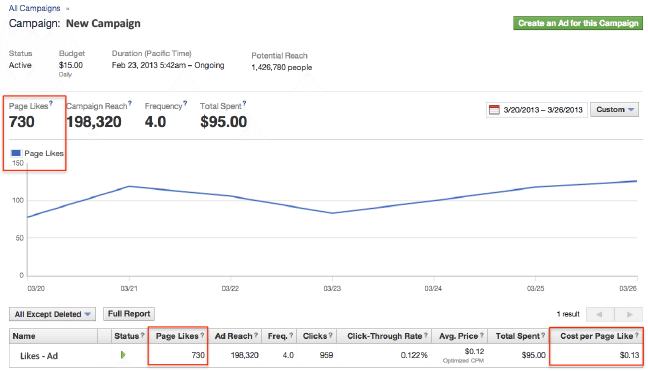Click the blue Page Likes legend swatch
Image resolution: width=648 pixels, height=371 pixels.
click(x=16, y=153)
